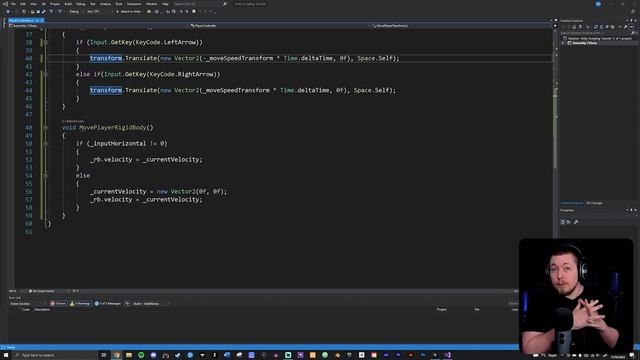Viewport: 640px width, 360px height.
Task: Collapse the if block at line 38
Action: (45, 42)
